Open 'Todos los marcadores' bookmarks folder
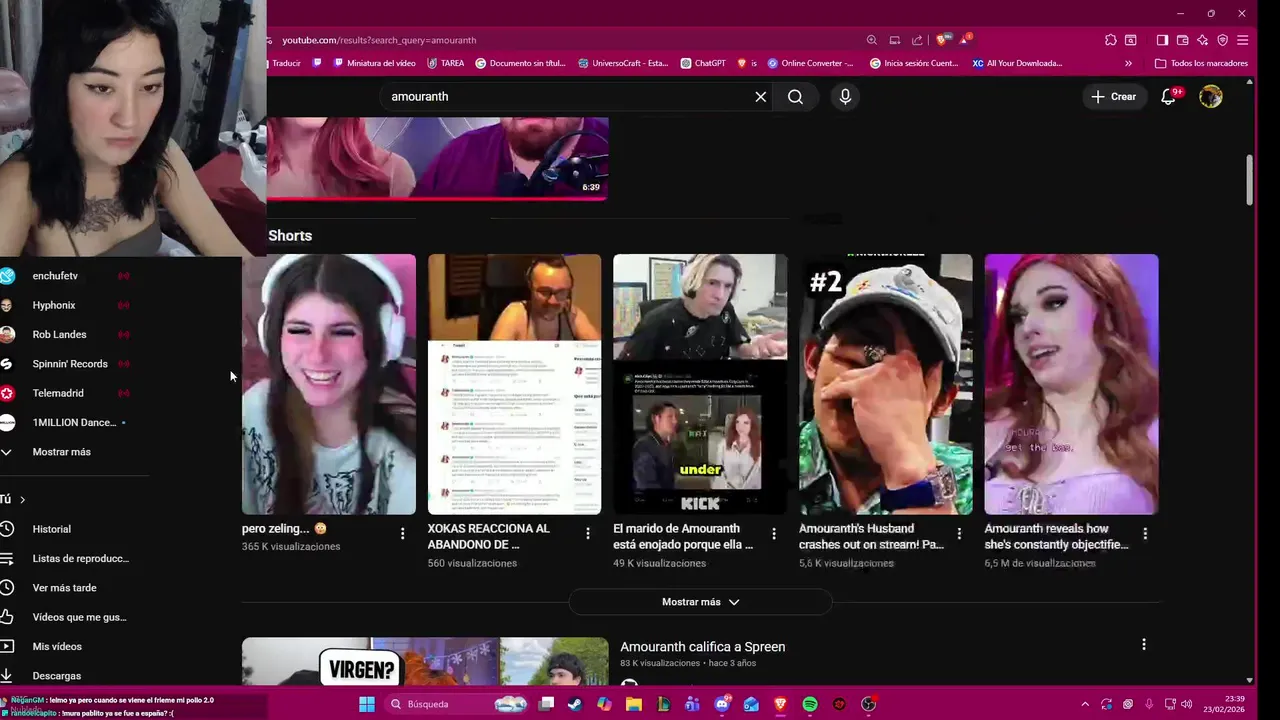The width and height of the screenshot is (1280, 720). 1201,63
